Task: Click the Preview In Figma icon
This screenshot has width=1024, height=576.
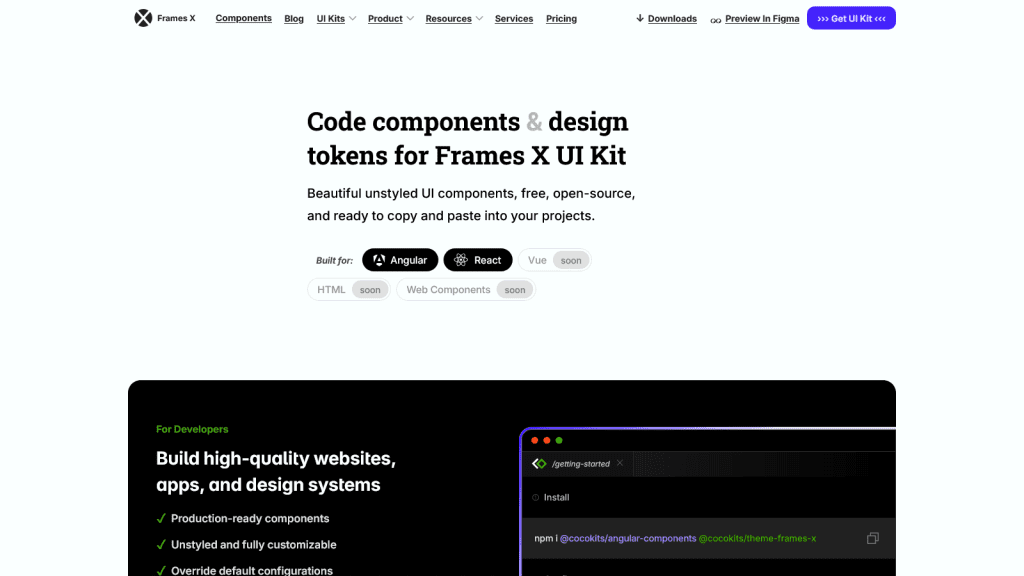Action: 714,18
